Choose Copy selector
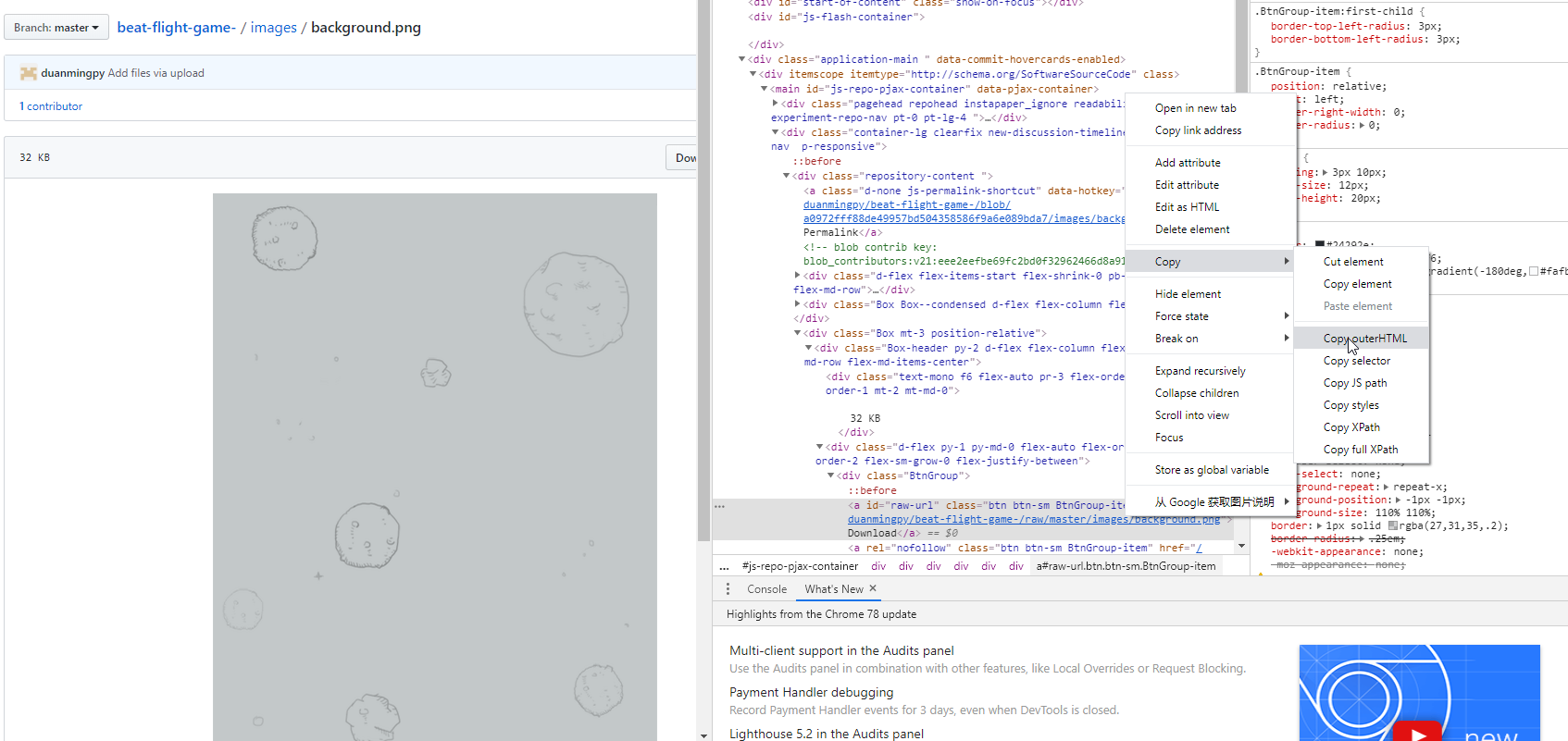 pyautogui.click(x=1361, y=361)
